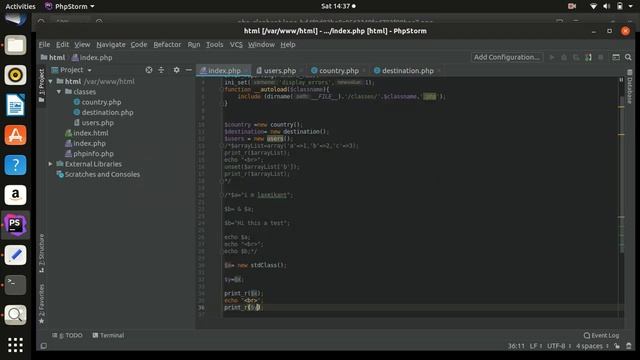Click the screen recording indicator in top bar
The height and width of the screenshot is (360, 640).
[x=572, y=6]
